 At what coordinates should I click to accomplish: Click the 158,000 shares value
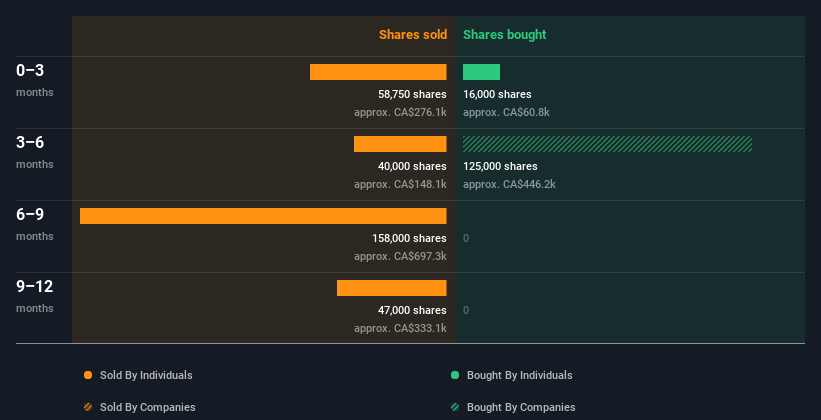(x=409, y=238)
